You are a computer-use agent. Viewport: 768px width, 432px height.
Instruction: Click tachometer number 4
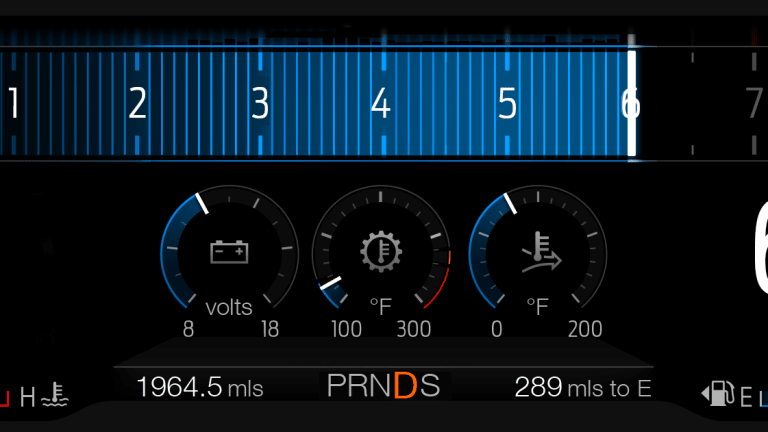tap(381, 103)
